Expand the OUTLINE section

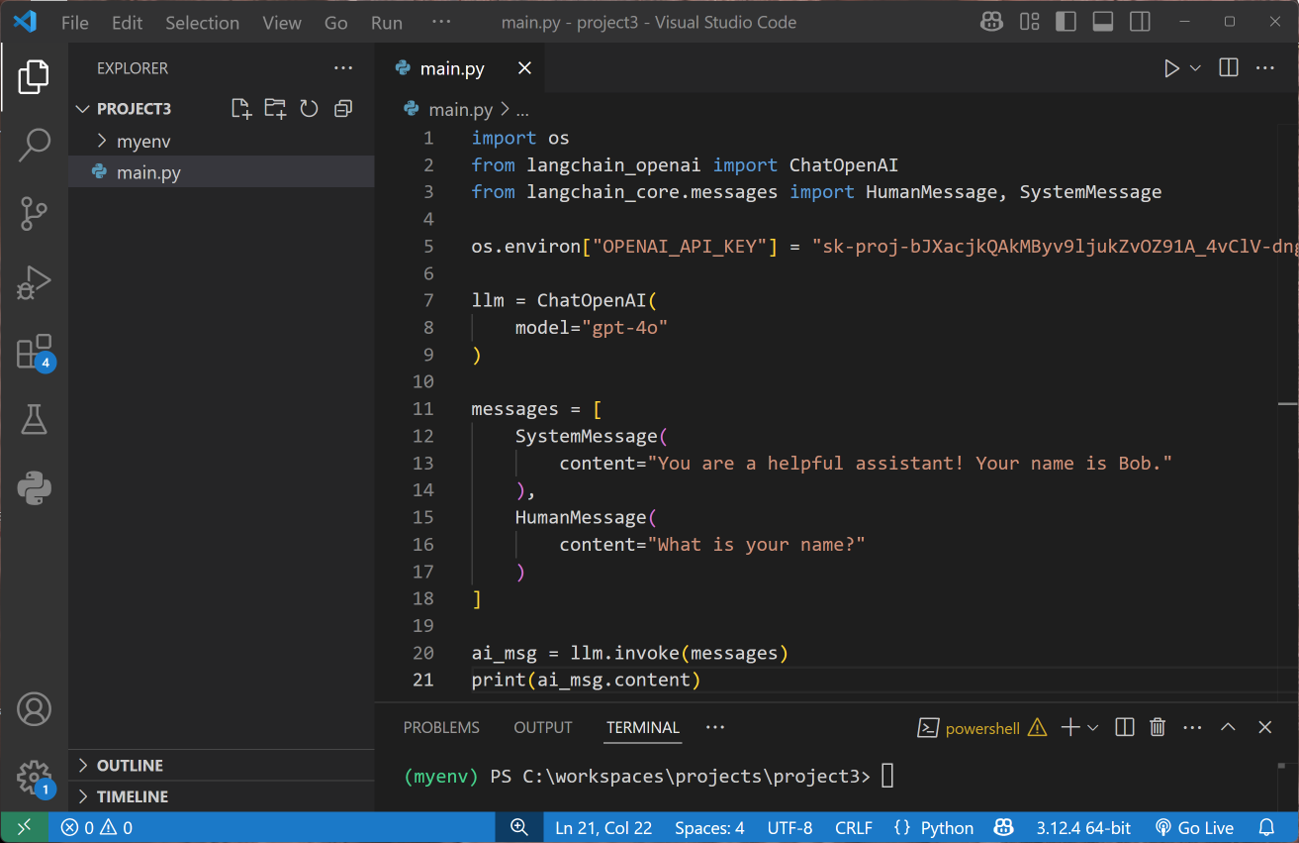click(222, 765)
